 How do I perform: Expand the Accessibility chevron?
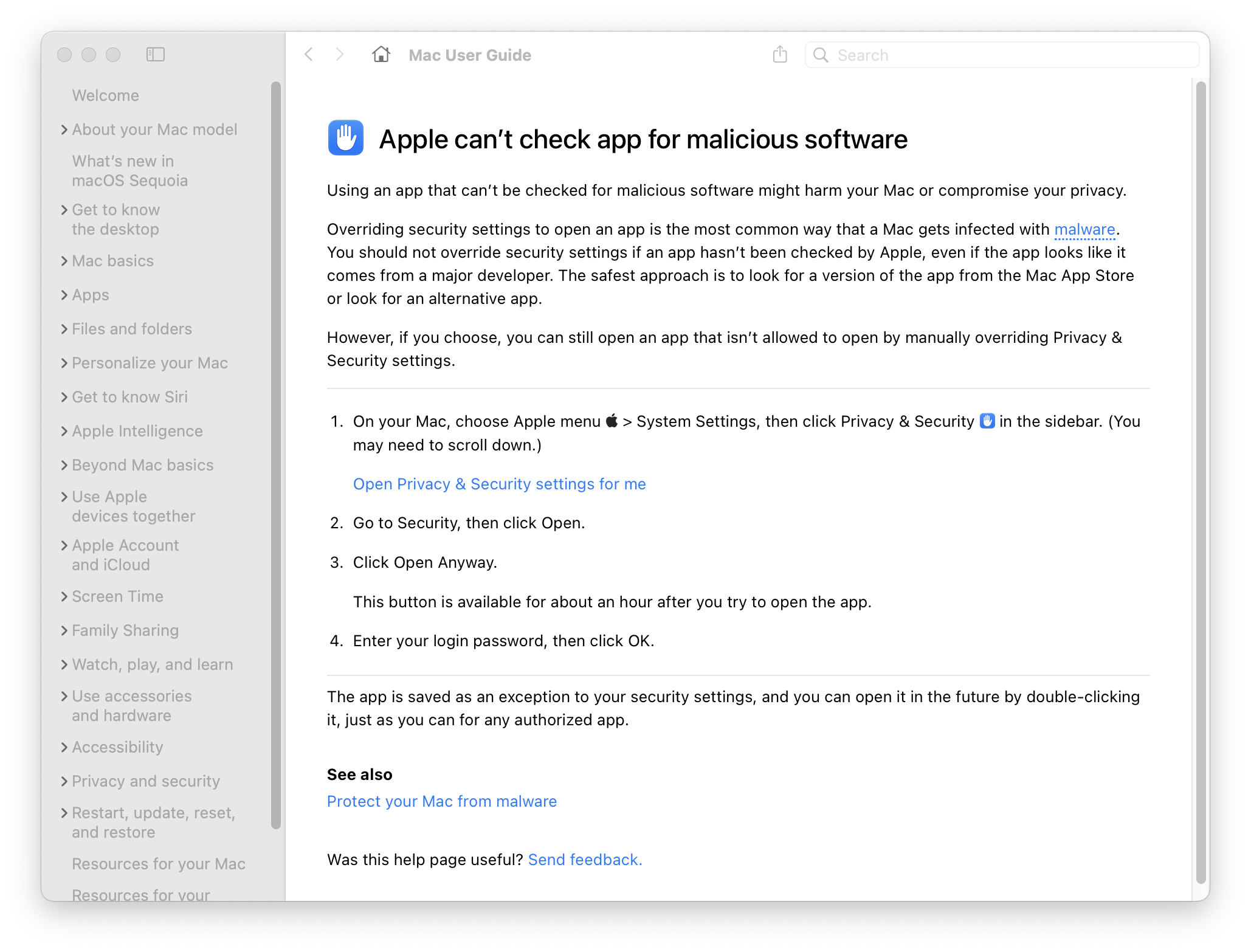click(64, 747)
